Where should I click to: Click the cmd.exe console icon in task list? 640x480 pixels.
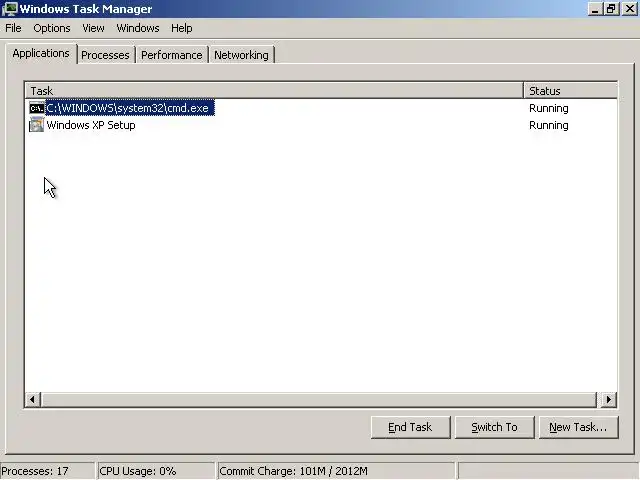[x=36, y=108]
